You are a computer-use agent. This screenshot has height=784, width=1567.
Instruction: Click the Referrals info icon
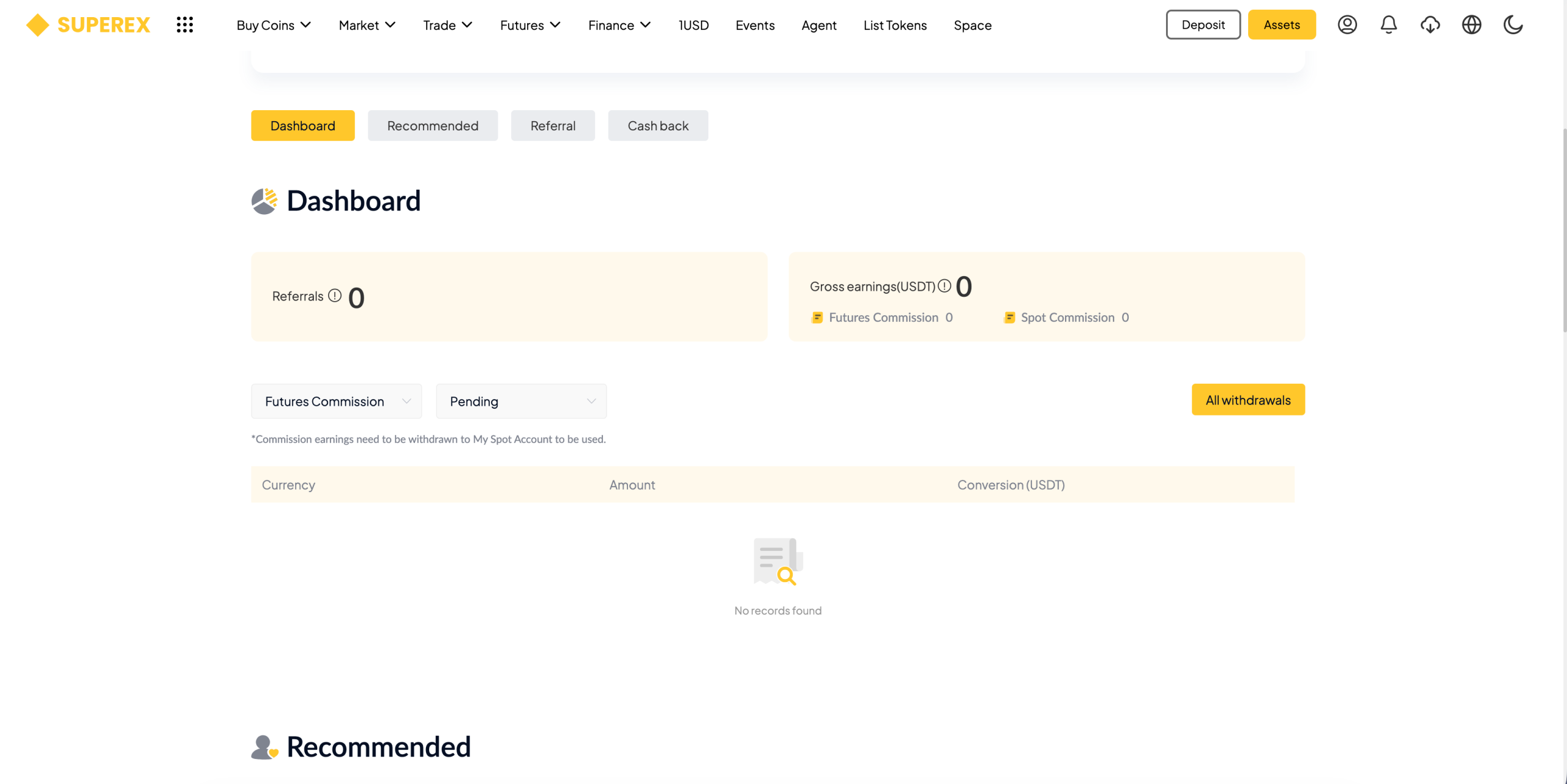coord(335,296)
